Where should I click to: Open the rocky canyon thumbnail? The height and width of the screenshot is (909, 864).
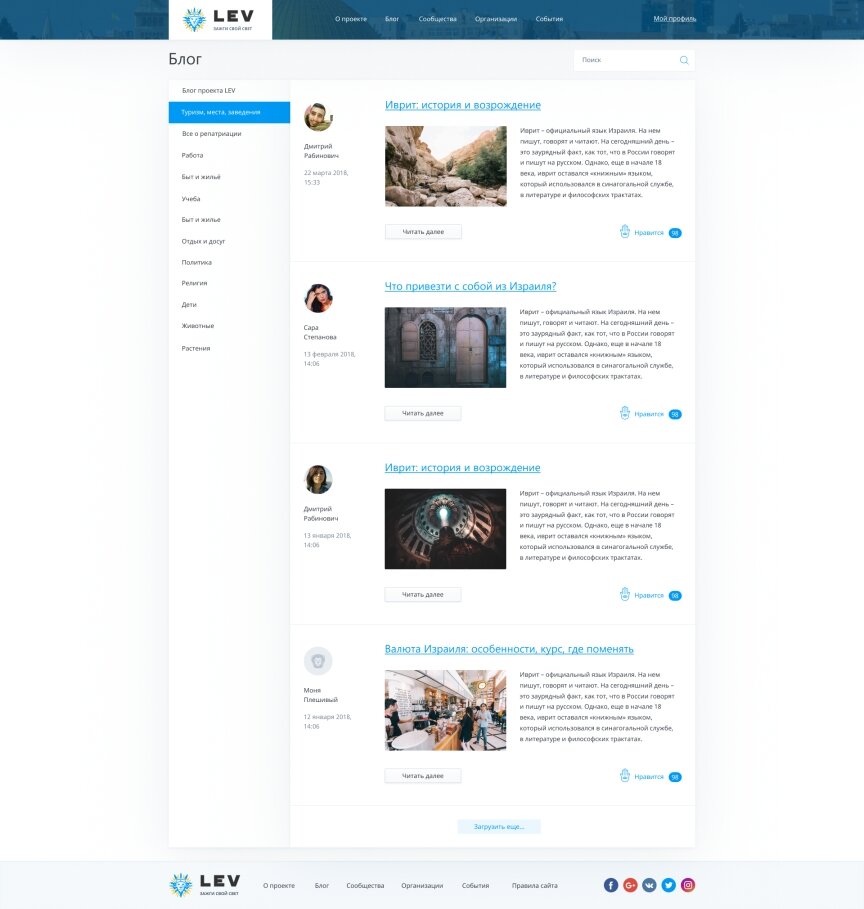[446, 166]
